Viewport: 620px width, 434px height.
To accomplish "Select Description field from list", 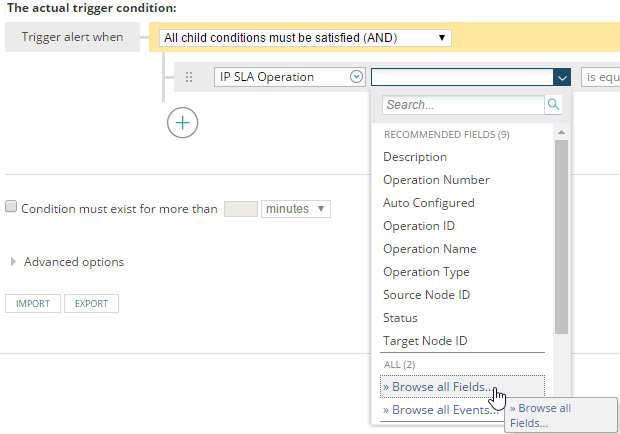I will pyautogui.click(x=415, y=157).
